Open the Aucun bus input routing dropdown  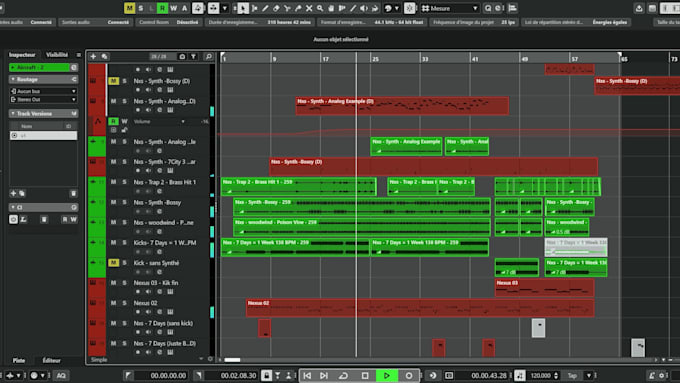[x=43, y=91]
